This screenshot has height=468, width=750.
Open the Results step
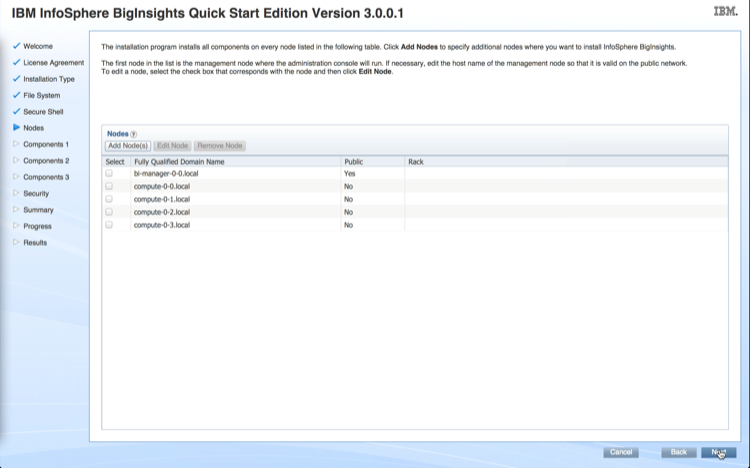click(x=35, y=243)
